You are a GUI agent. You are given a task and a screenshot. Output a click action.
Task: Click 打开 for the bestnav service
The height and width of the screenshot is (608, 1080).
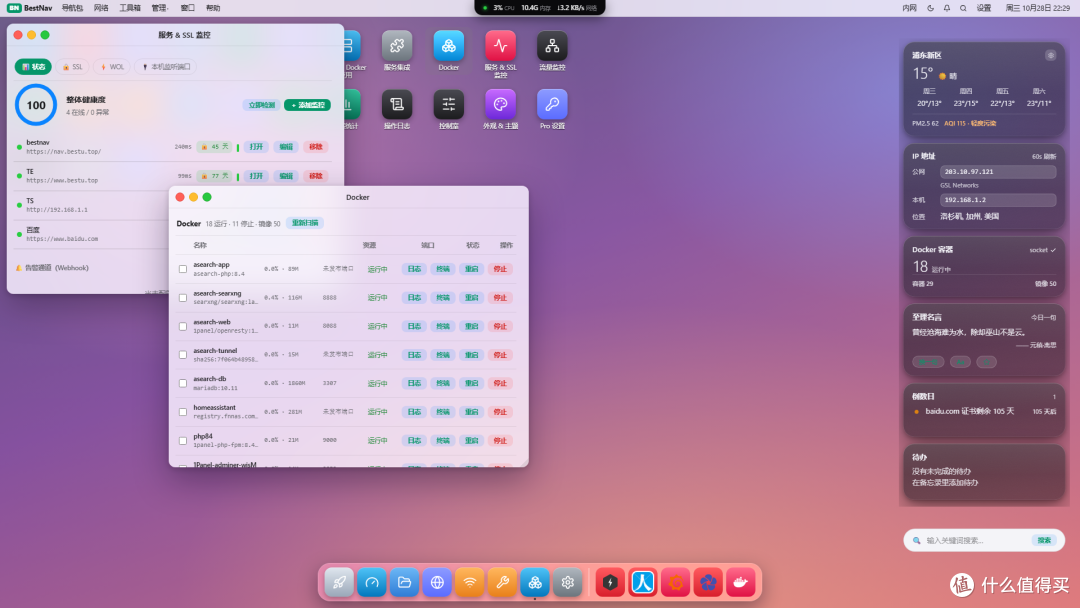256,147
